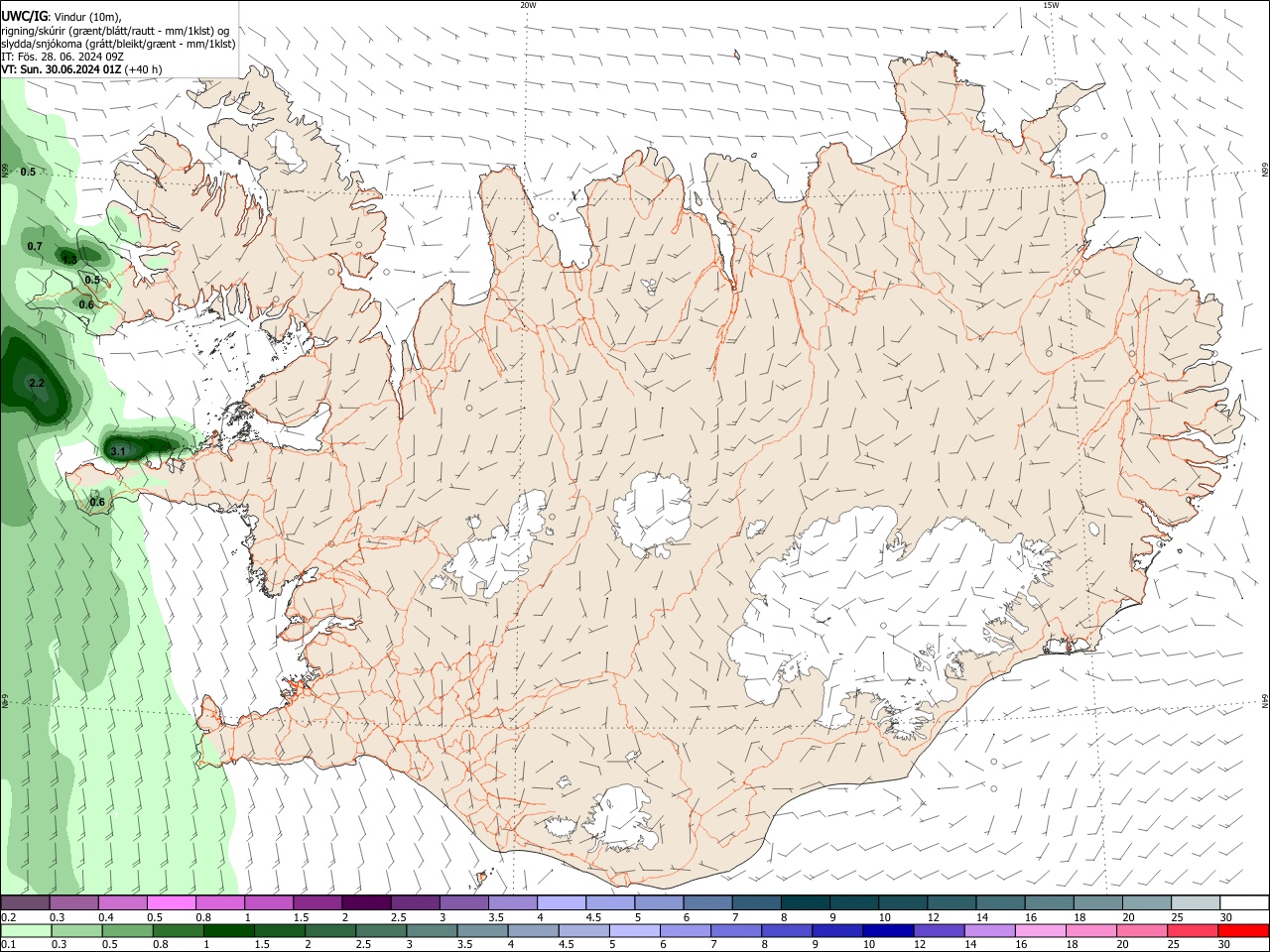Click the 0.7 precipitation value on the map
Viewport: 1270px width, 952px height.
click(35, 246)
